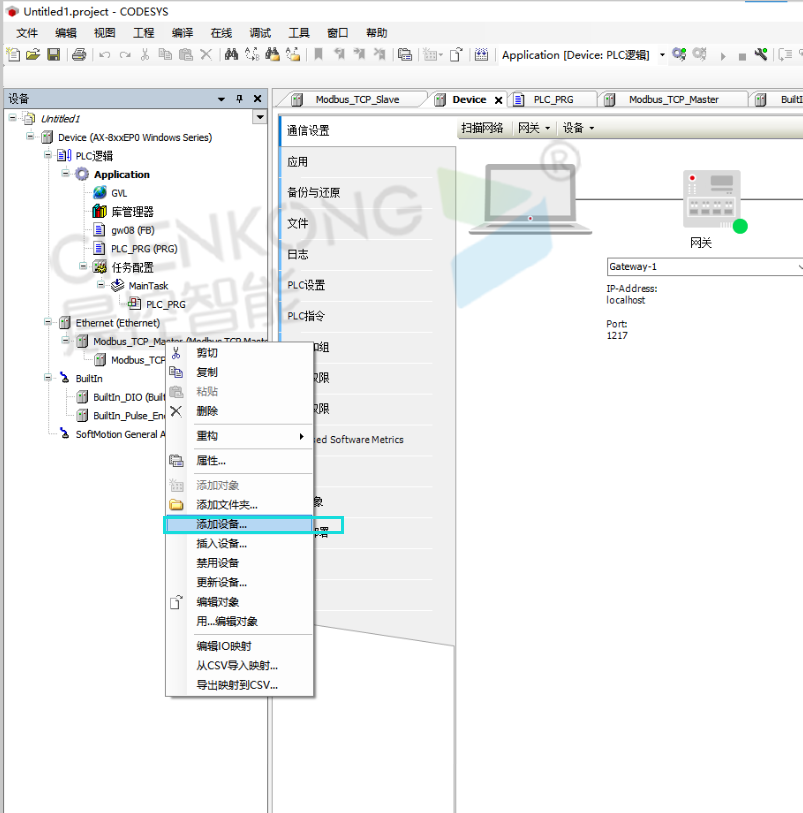803x813 pixels.
Task: Click the Open file folder toolbar icon
Action: 33,55
